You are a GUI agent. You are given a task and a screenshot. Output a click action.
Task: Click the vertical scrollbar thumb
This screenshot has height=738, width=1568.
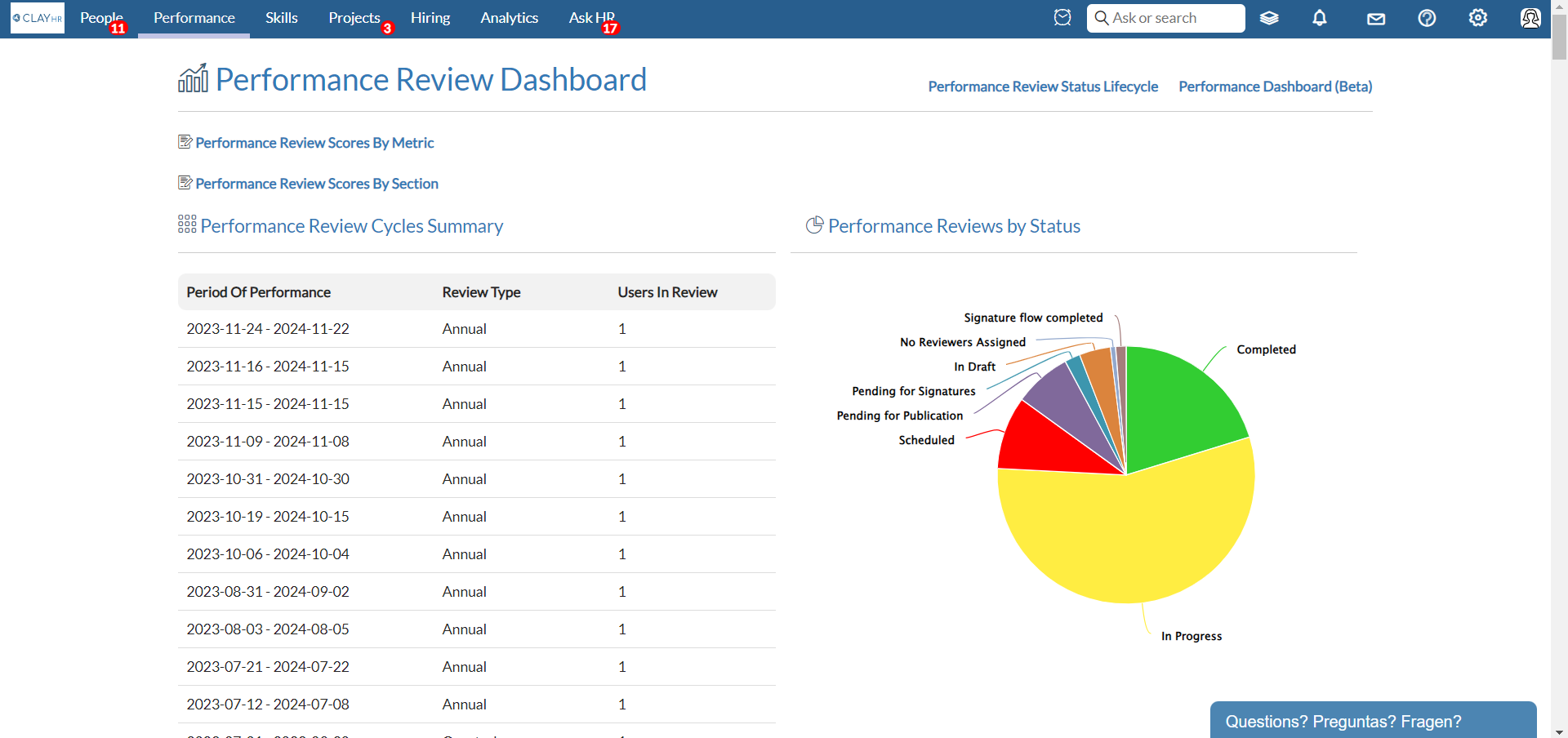1559,37
